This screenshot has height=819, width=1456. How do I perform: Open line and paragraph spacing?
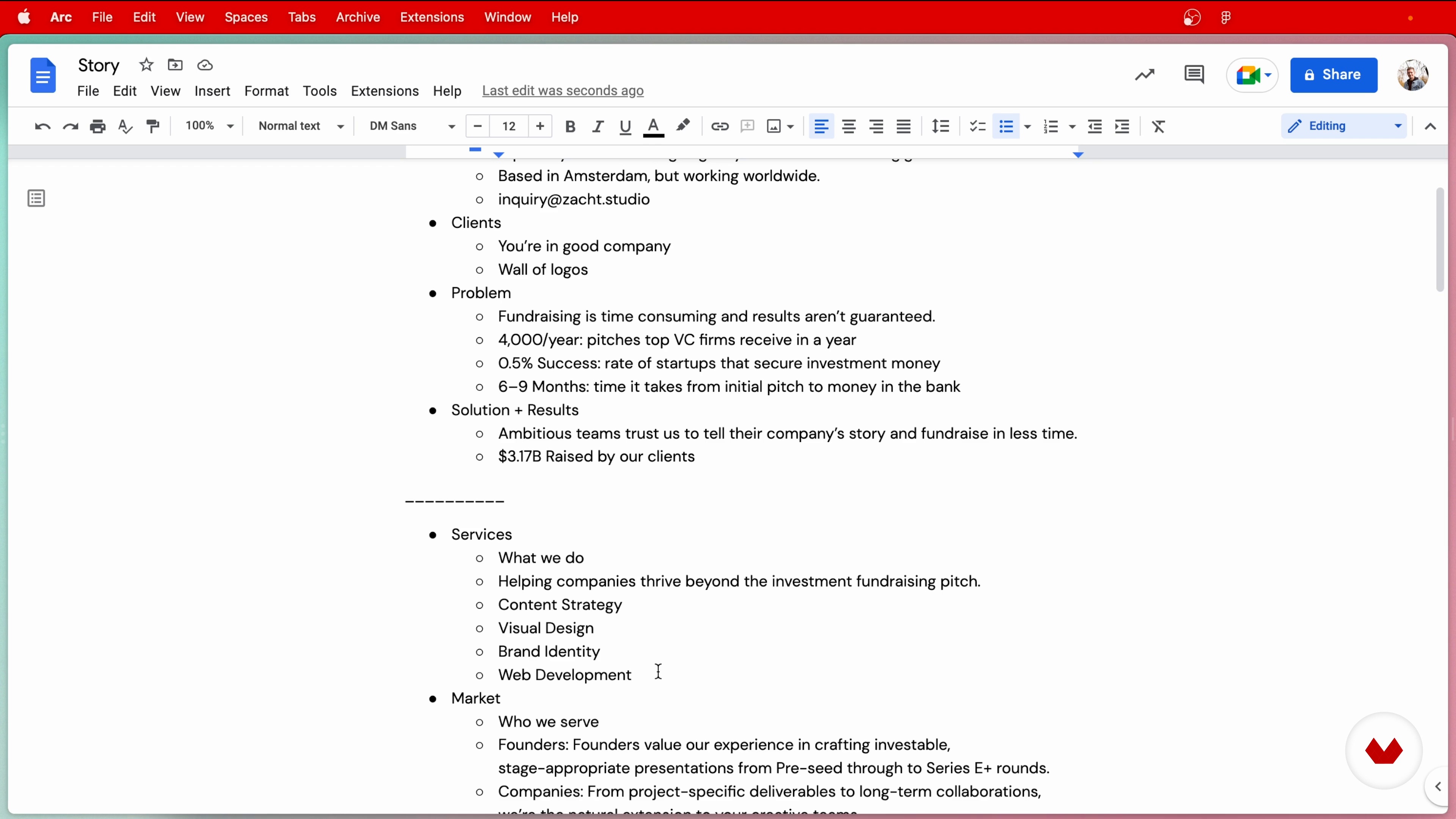coord(940,126)
